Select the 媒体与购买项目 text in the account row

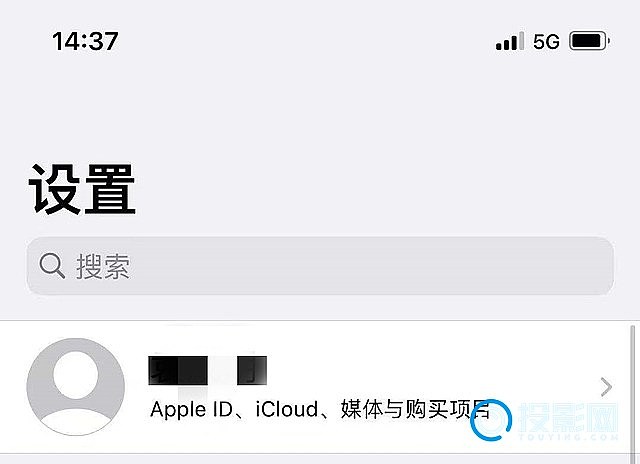pos(415,409)
